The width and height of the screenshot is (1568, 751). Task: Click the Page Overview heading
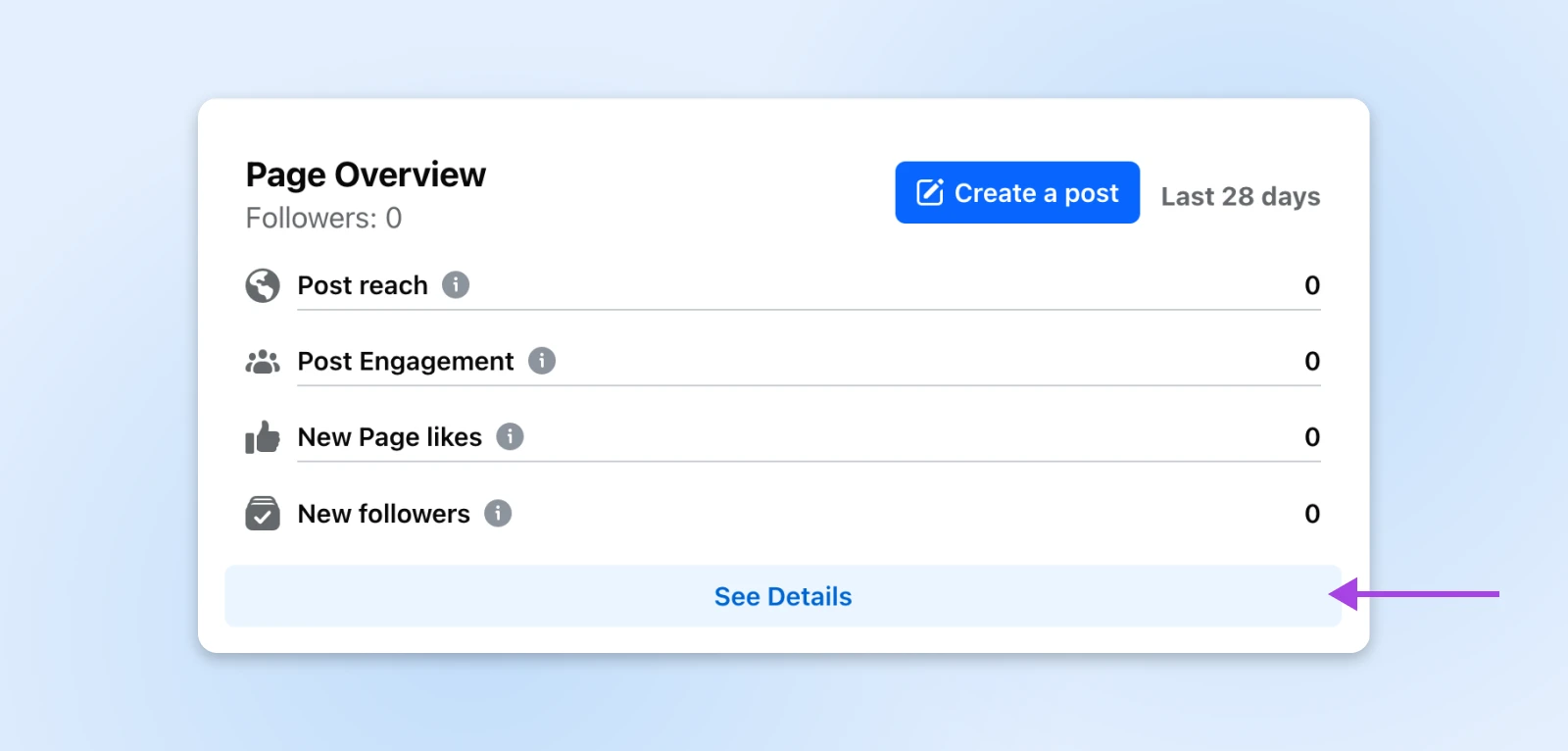pos(366,175)
